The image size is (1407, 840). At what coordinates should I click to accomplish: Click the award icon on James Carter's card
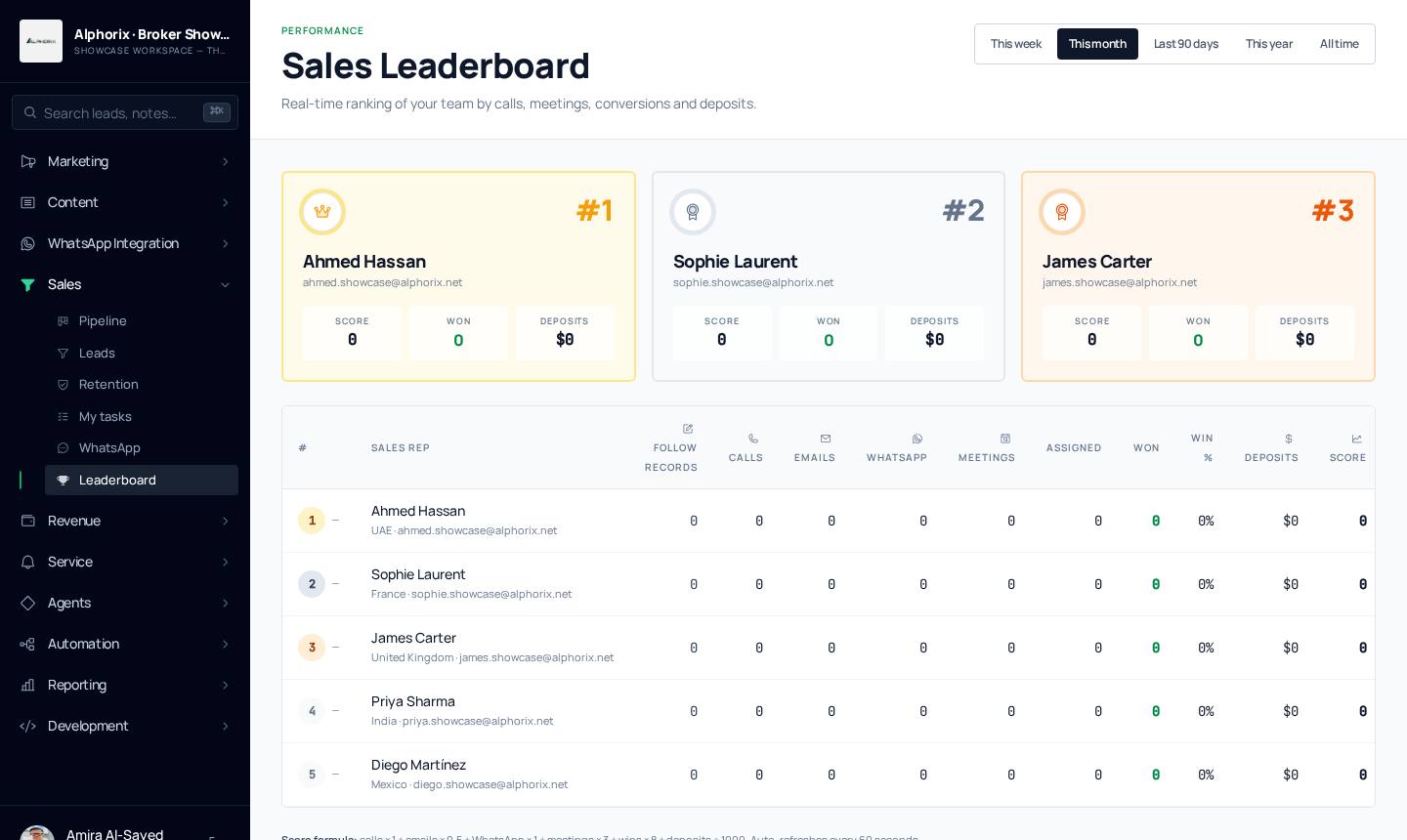pyautogui.click(x=1062, y=212)
